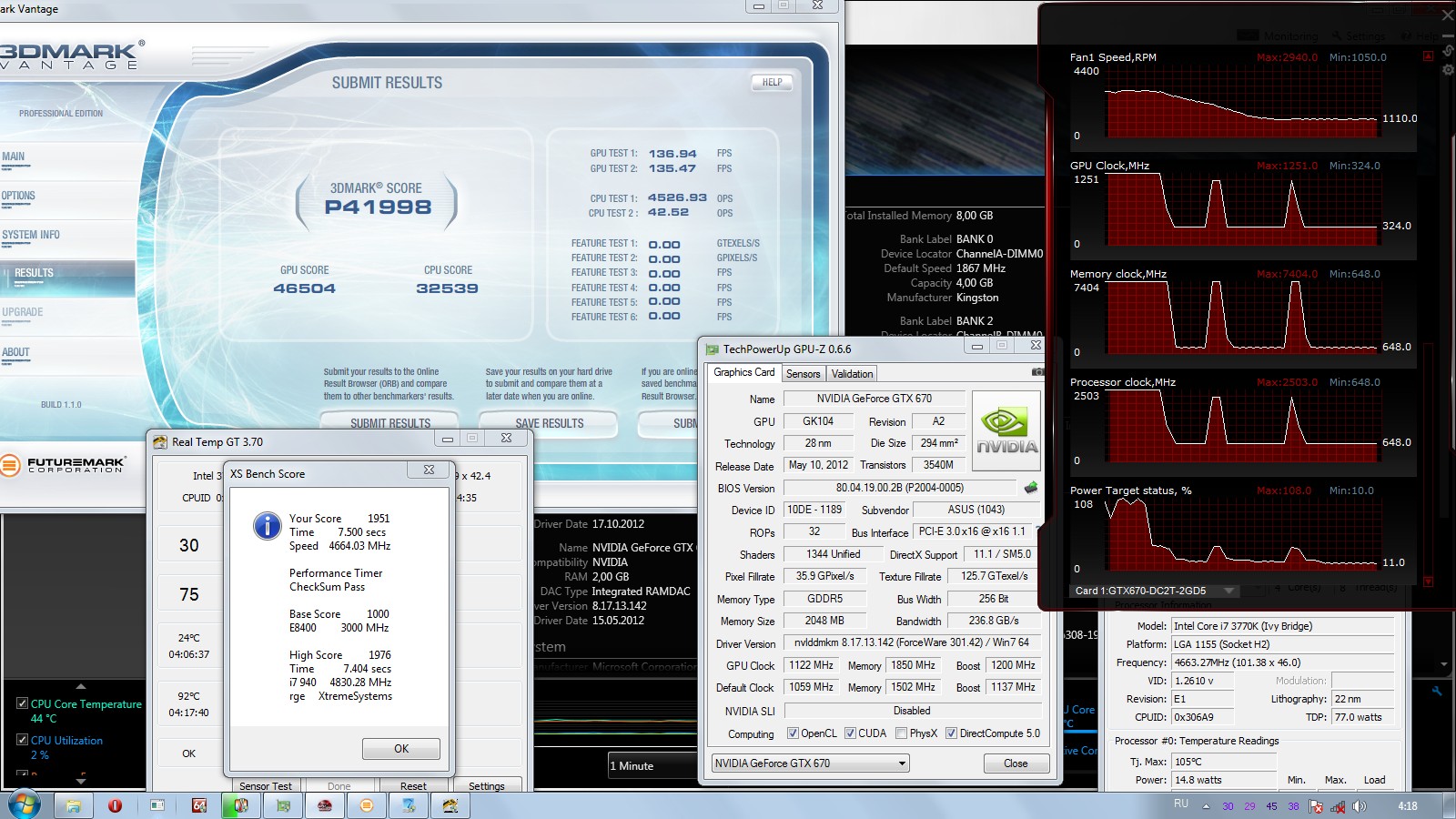
Task: Uncheck CPU Utilization checkbox
Action: (22, 740)
